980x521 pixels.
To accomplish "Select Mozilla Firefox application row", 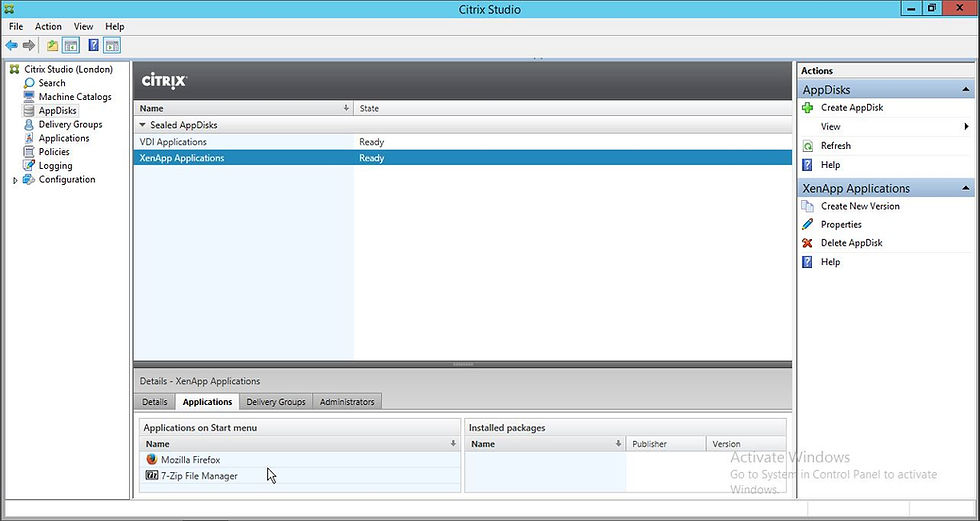I will pos(299,460).
